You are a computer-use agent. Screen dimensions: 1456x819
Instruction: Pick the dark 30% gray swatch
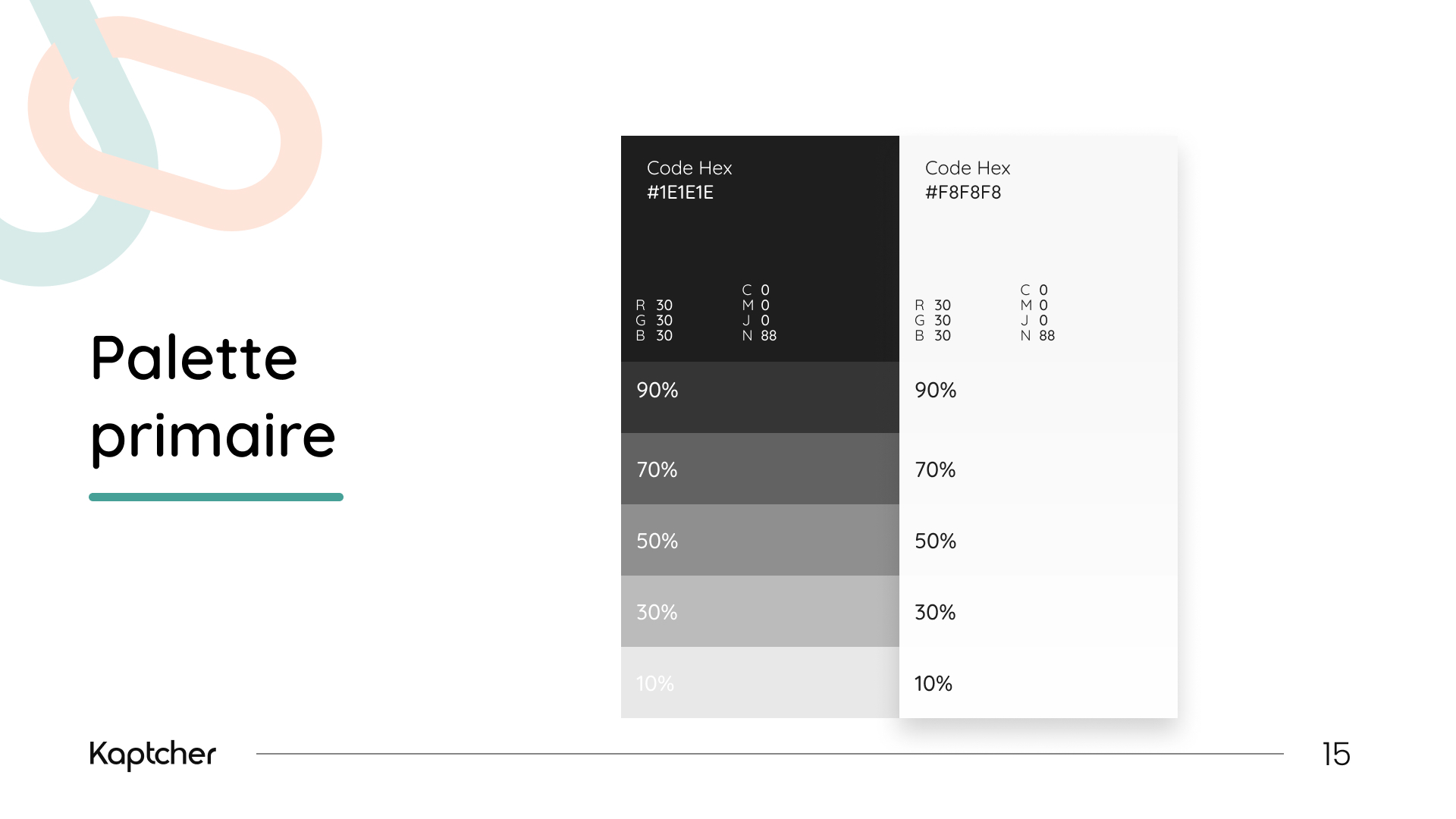point(760,611)
